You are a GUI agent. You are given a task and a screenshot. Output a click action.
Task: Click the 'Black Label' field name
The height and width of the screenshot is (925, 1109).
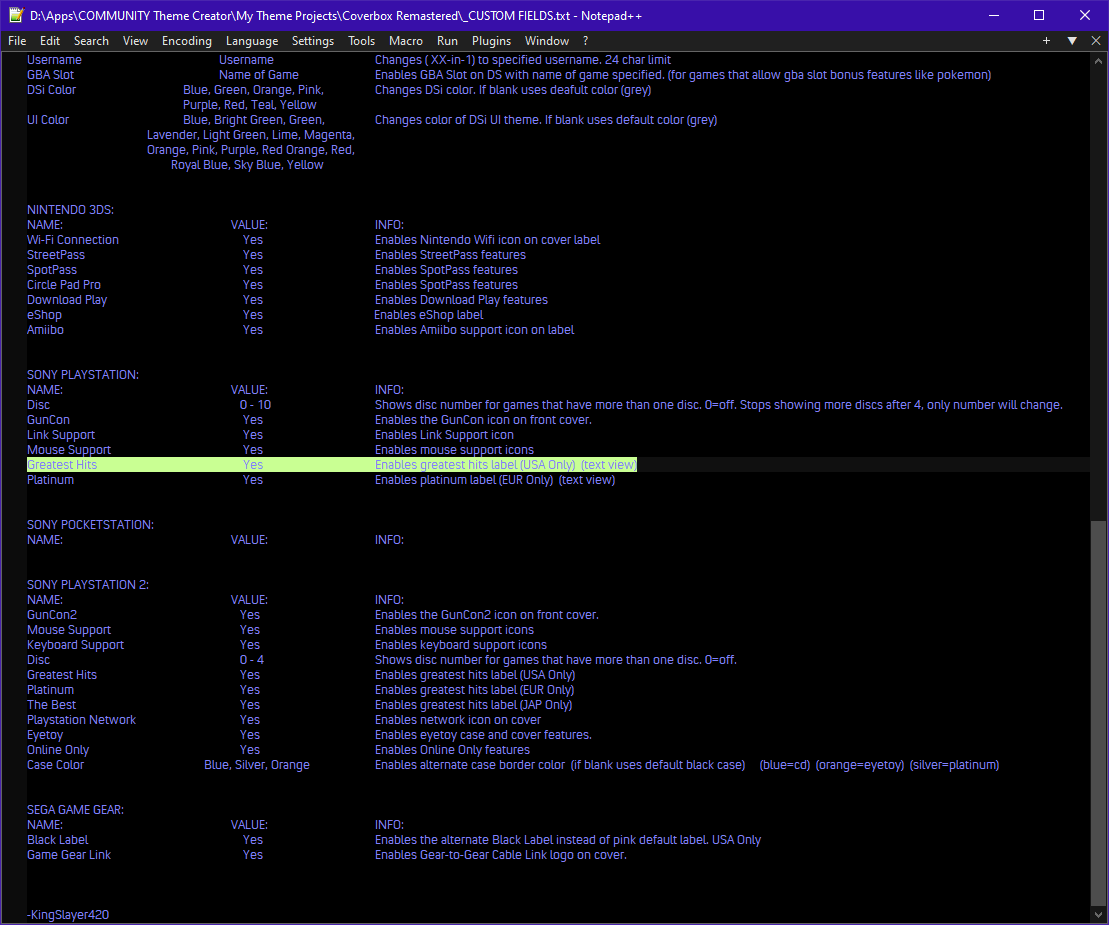click(57, 839)
